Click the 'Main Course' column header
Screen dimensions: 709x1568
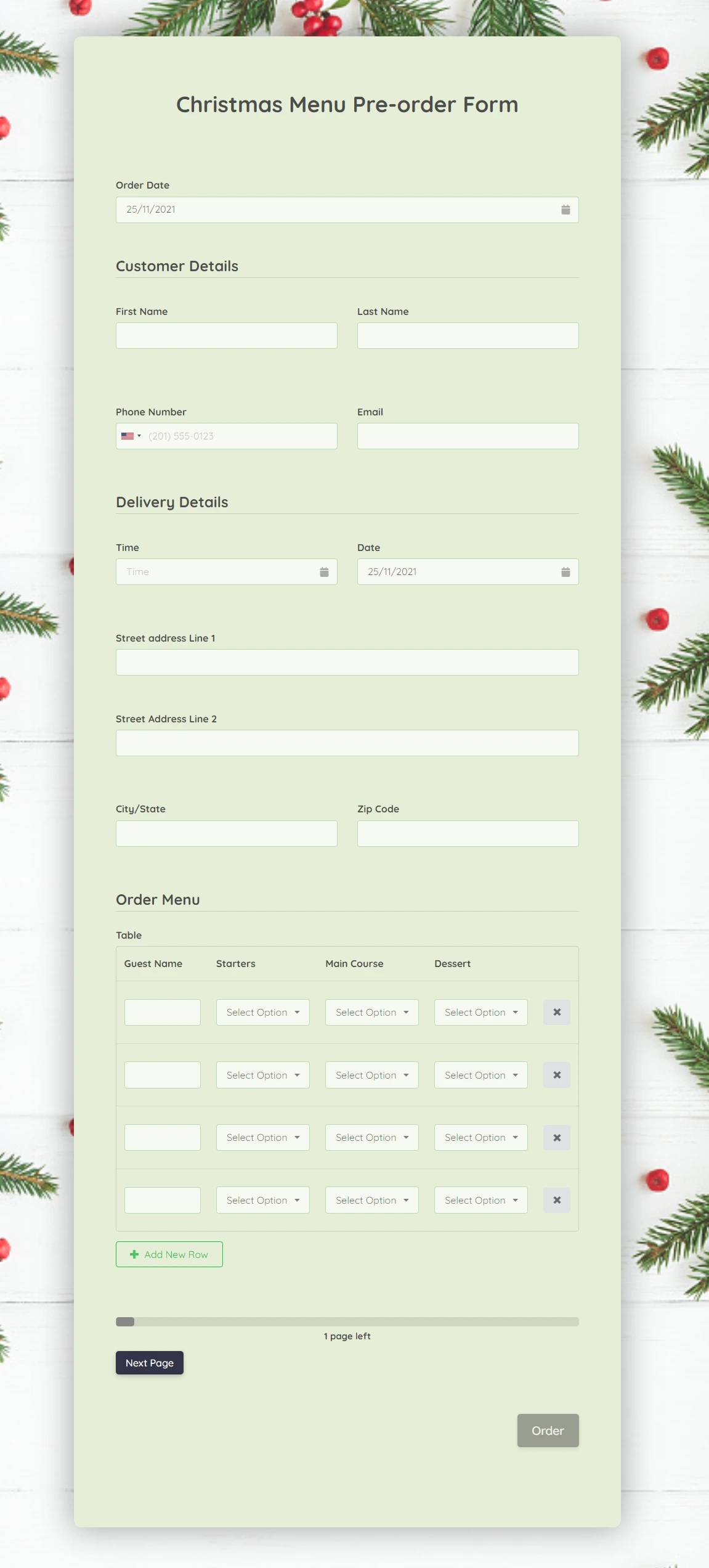click(x=354, y=963)
